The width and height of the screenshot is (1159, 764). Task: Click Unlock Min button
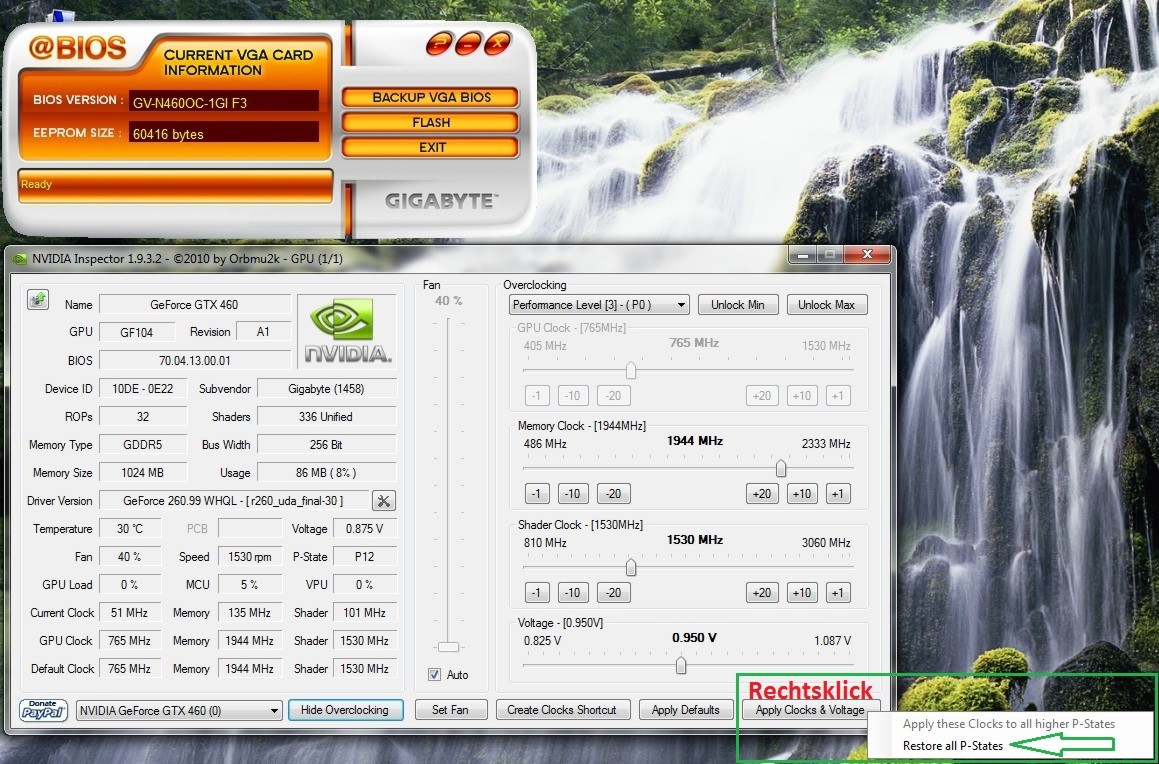(x=738, y=304)
